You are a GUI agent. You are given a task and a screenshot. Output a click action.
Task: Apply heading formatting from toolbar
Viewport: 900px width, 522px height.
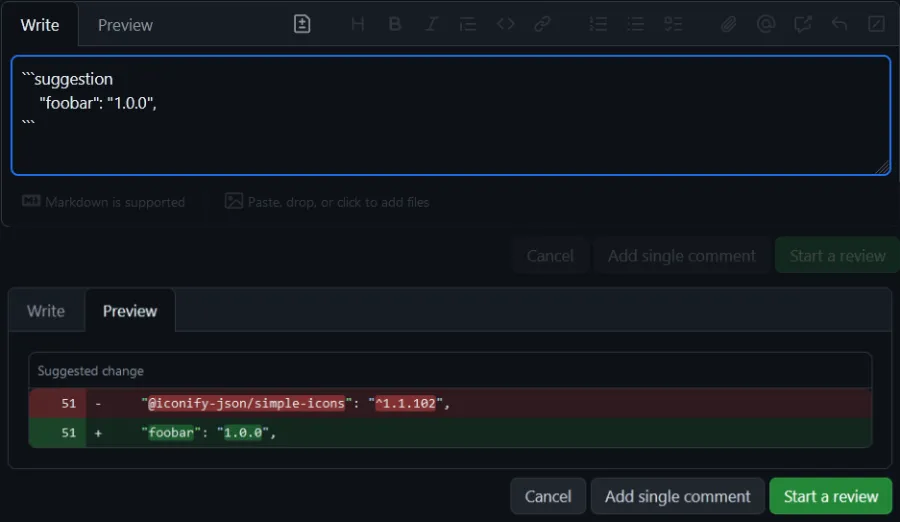click(357, 24)
